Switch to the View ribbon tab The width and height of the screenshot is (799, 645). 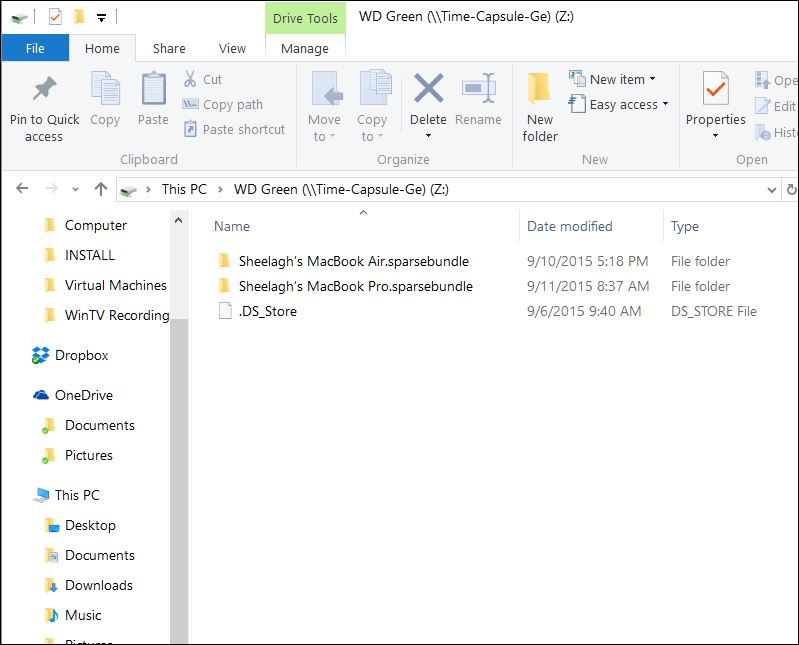[232, 48]
